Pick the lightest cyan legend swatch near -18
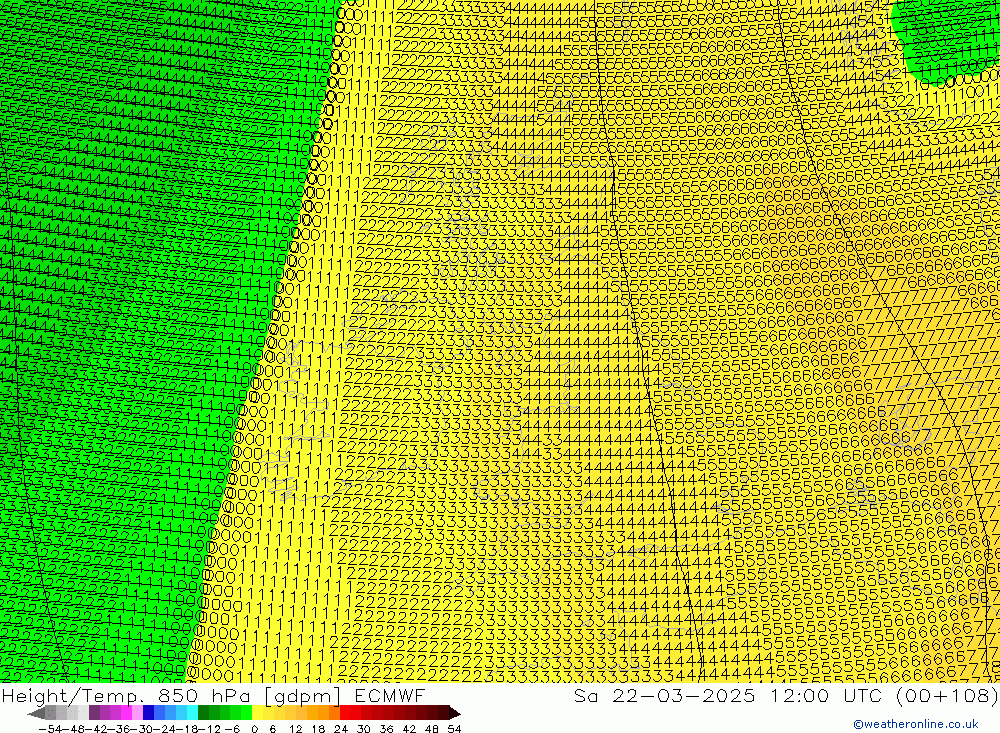Viewport: 1000px width, 733px height. pos(192,713)
